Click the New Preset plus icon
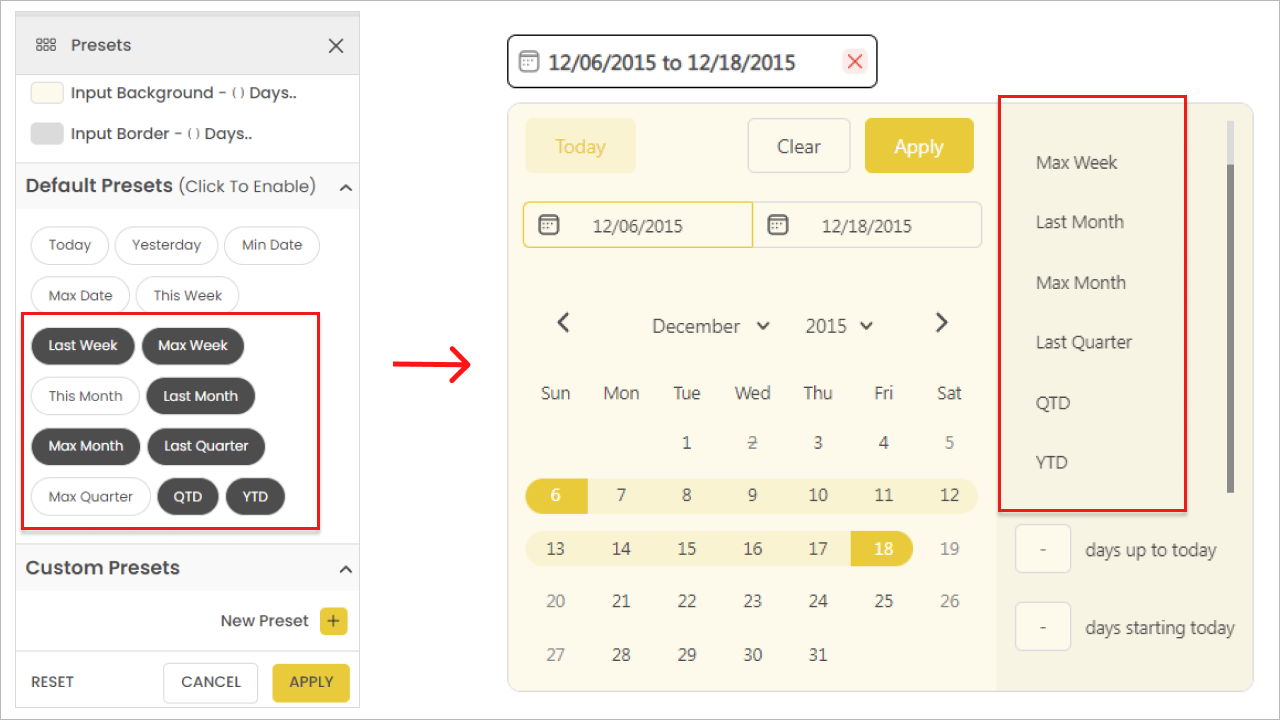 333,621
